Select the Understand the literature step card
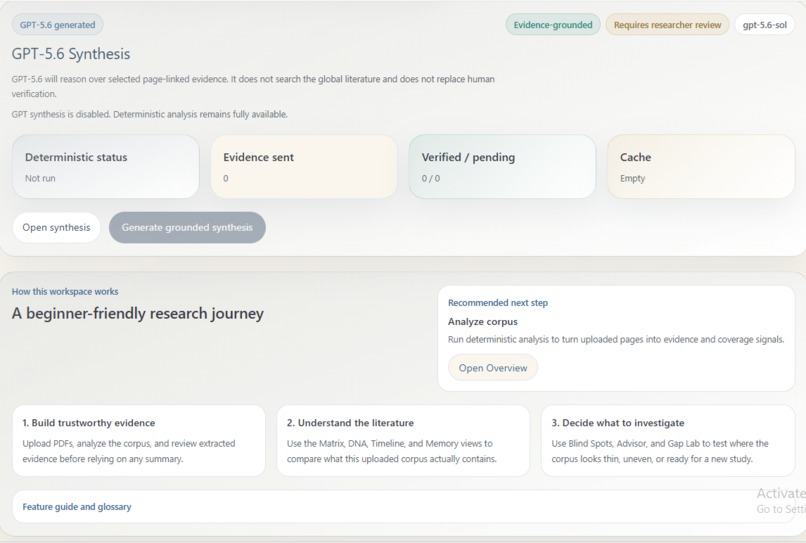Viewport: 806px width, 543px height. coord(403,441)
